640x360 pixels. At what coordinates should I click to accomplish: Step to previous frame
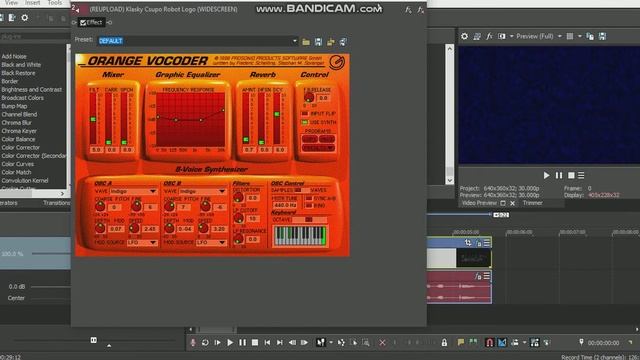tap(292, 342)
